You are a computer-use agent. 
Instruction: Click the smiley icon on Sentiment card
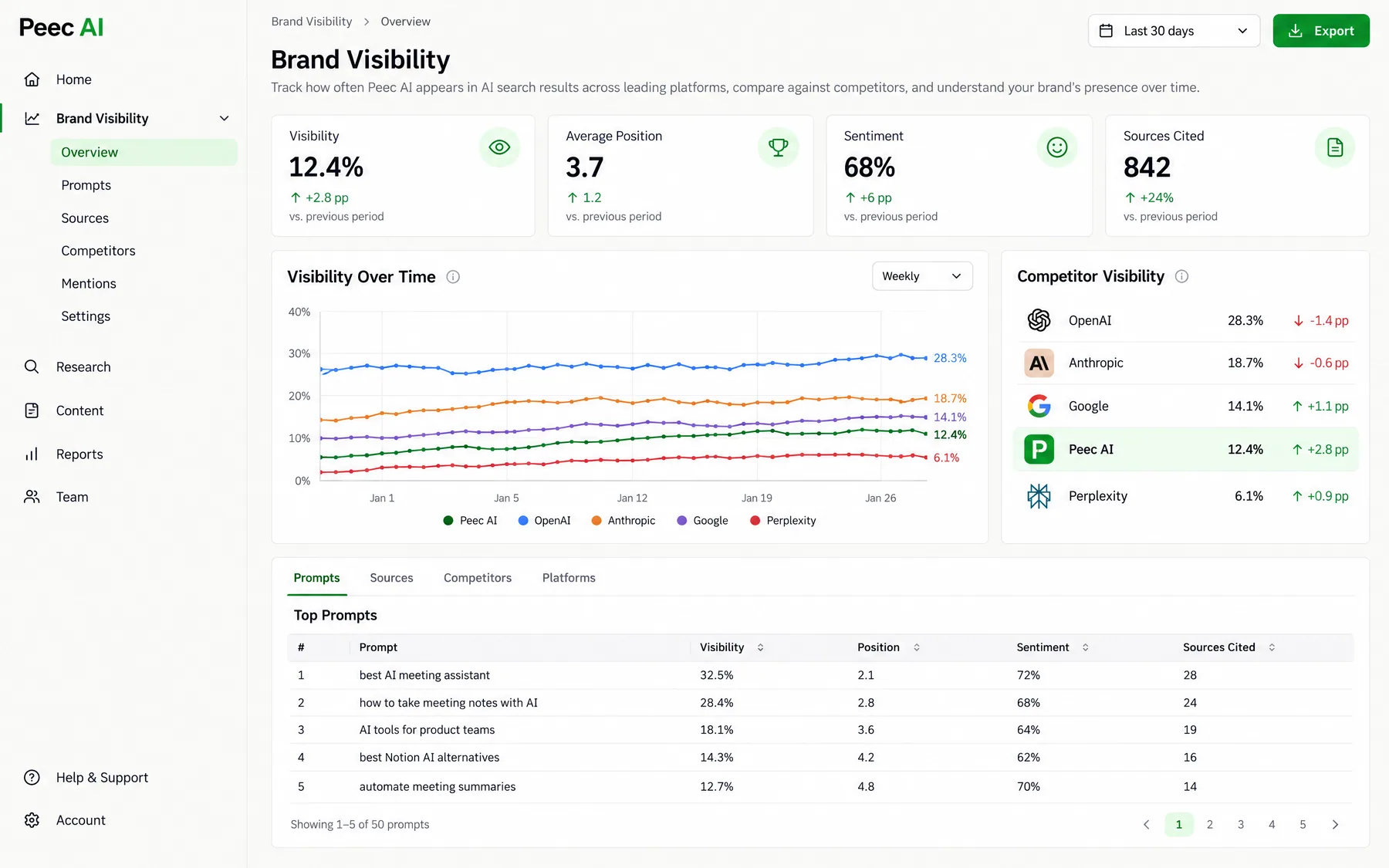[x=1056, y=147]
